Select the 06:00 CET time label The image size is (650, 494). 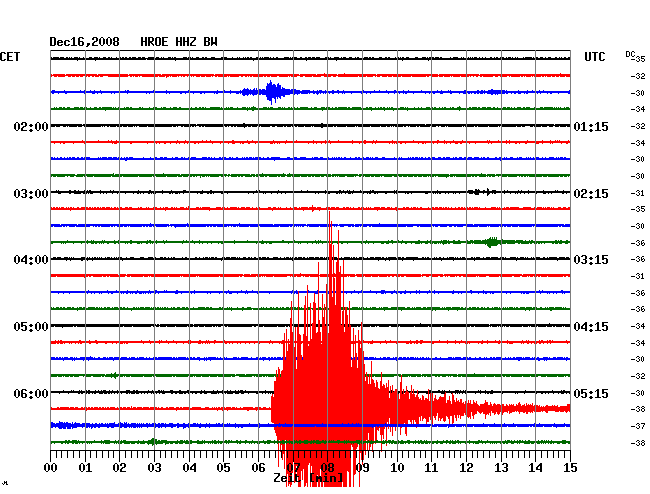(31, 393)
